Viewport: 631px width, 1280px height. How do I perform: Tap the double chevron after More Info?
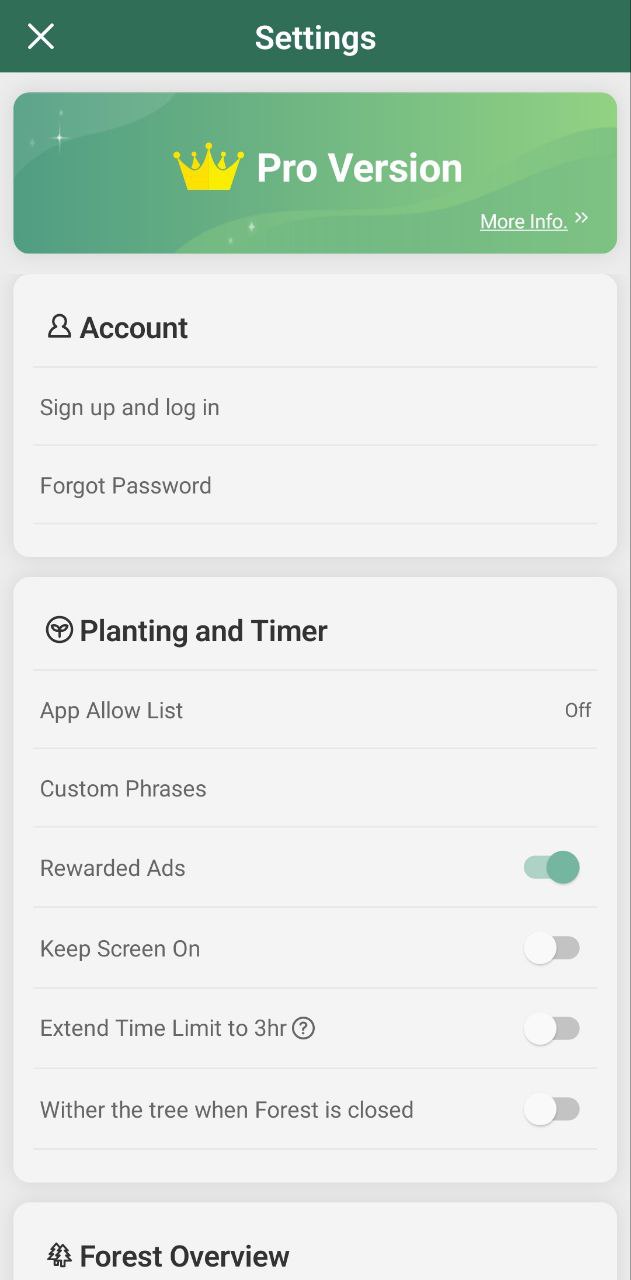(x=581, y=218)
